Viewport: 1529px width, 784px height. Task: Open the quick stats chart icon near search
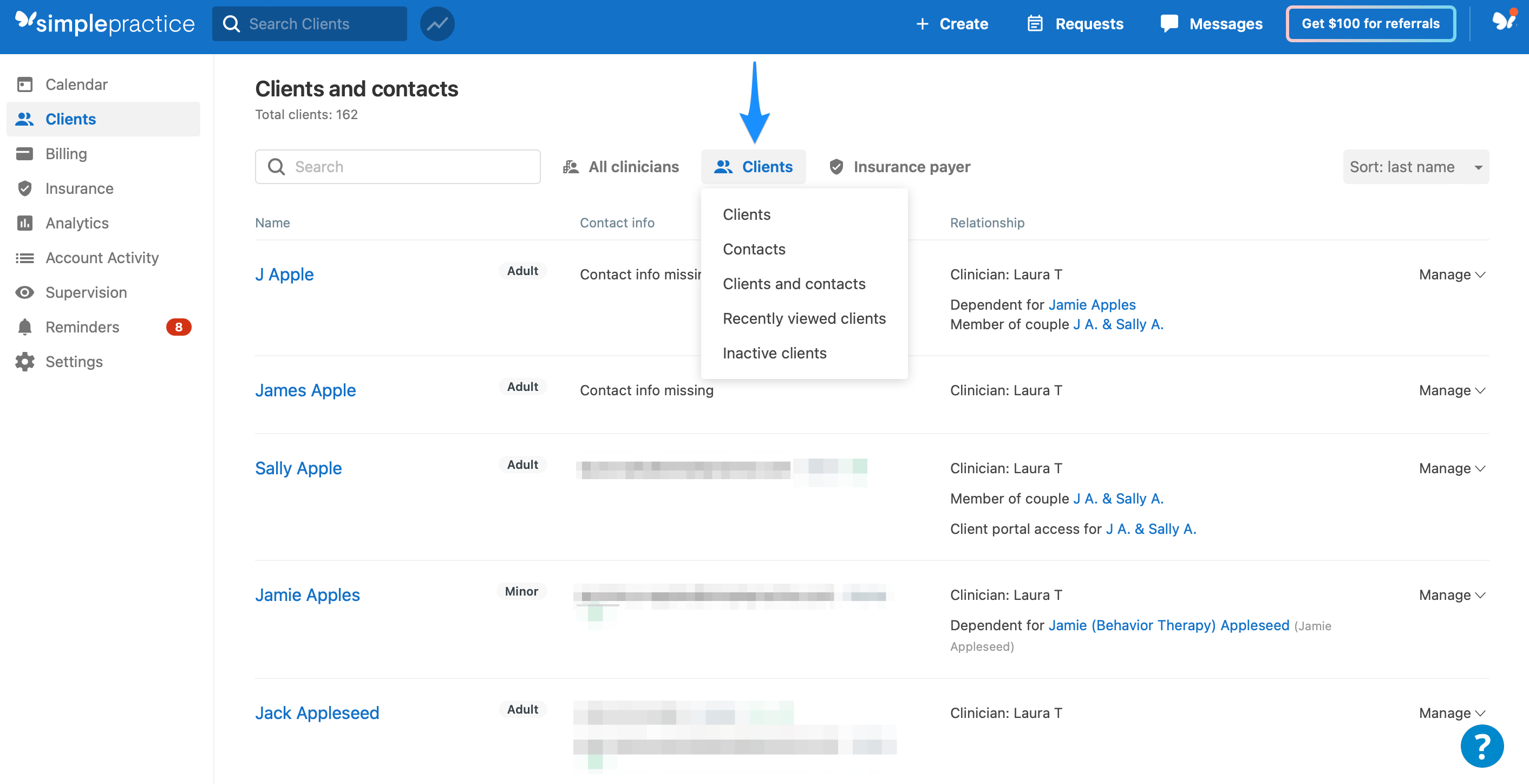437,24
